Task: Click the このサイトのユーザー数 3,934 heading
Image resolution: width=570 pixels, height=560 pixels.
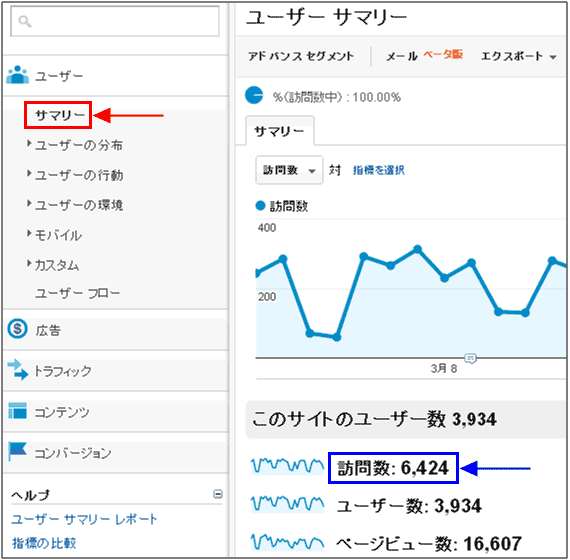Action: (374, 419)
